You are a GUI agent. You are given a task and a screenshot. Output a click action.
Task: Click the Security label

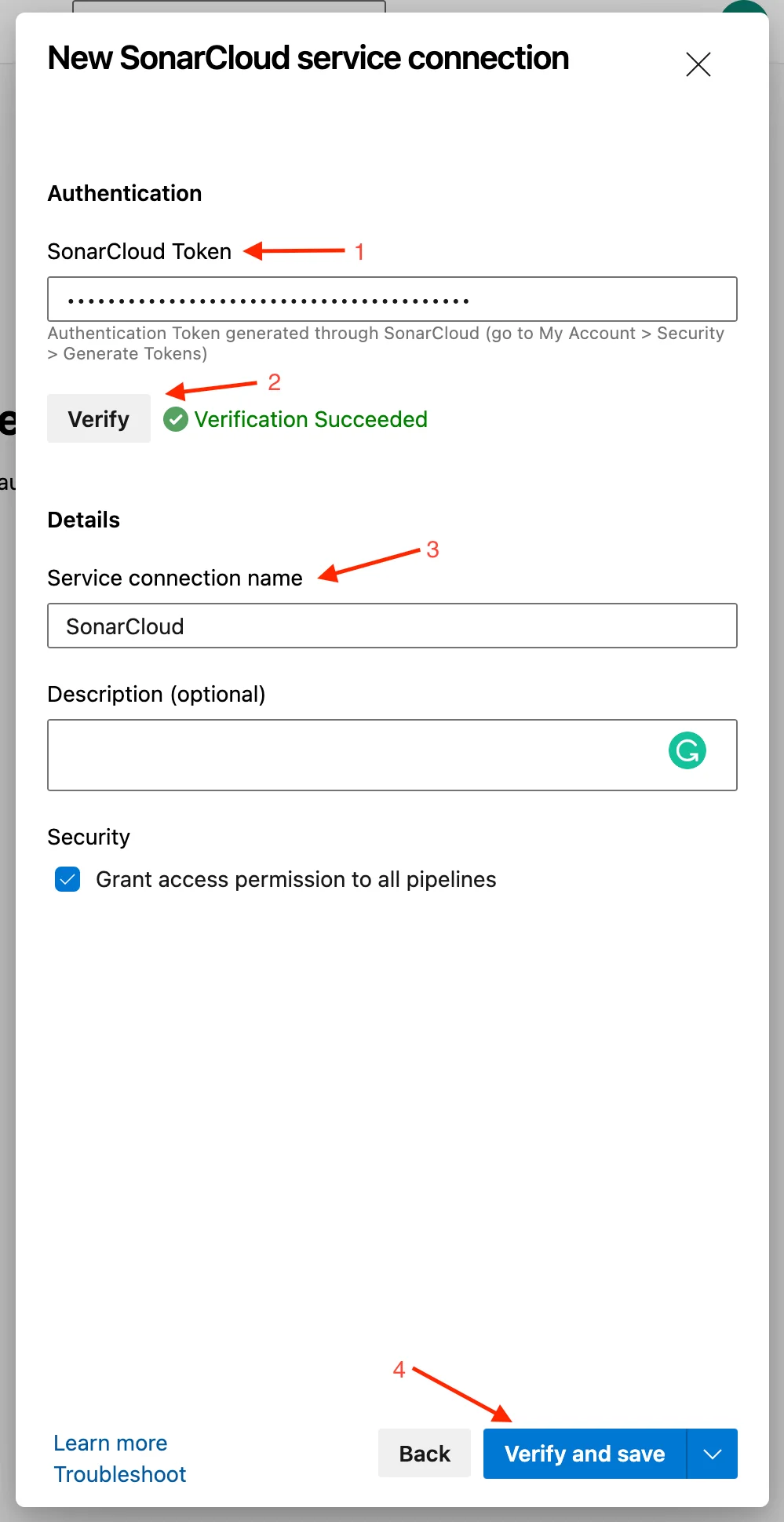tap(89, 837)
